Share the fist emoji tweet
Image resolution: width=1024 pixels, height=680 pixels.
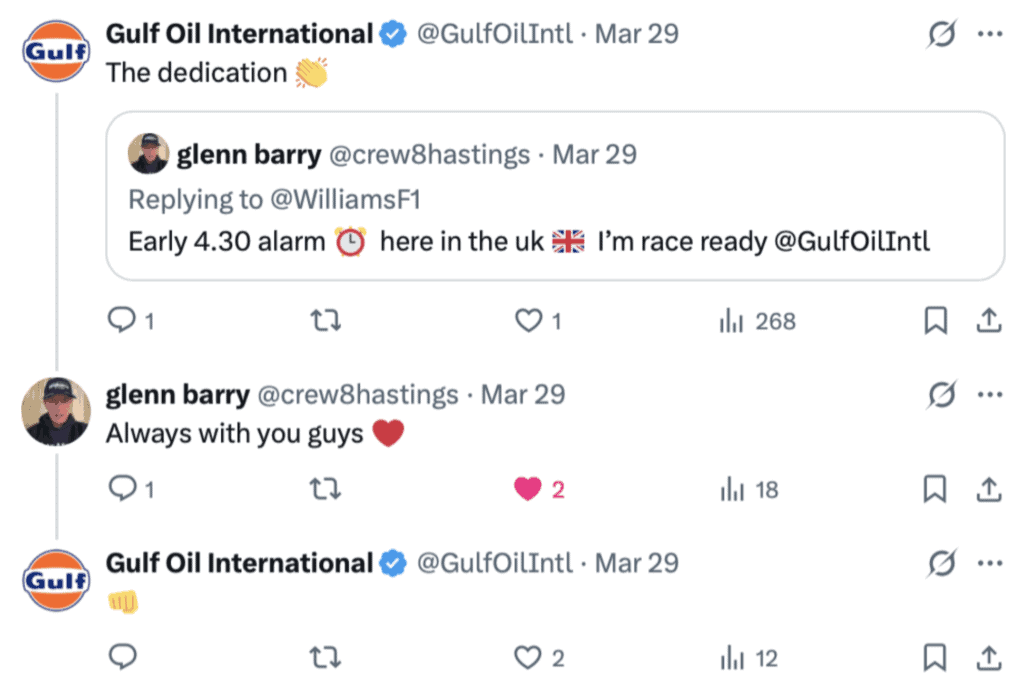pyautogui.click(x=988, y=658)
